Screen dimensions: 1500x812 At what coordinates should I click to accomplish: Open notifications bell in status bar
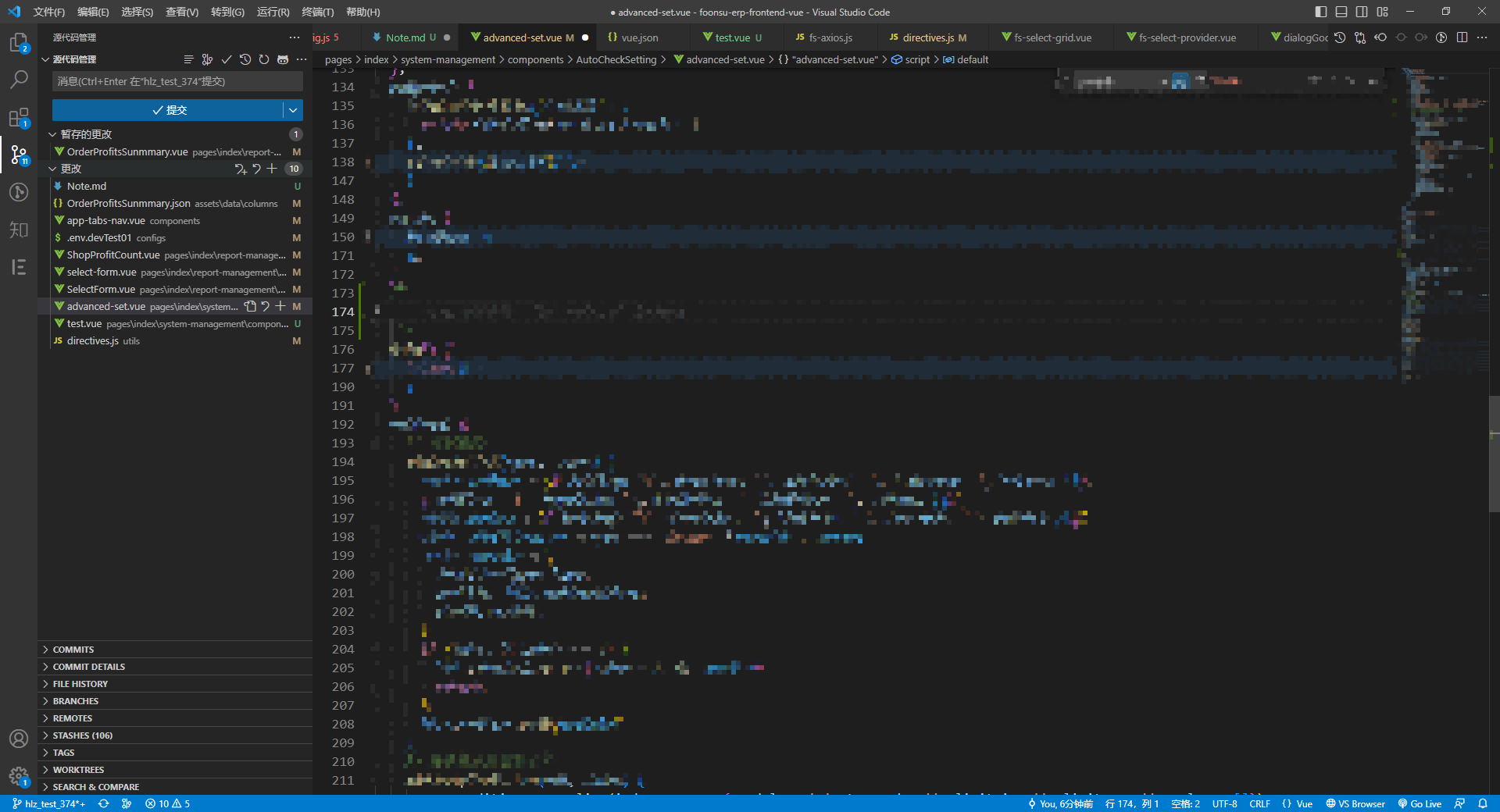1483,803
